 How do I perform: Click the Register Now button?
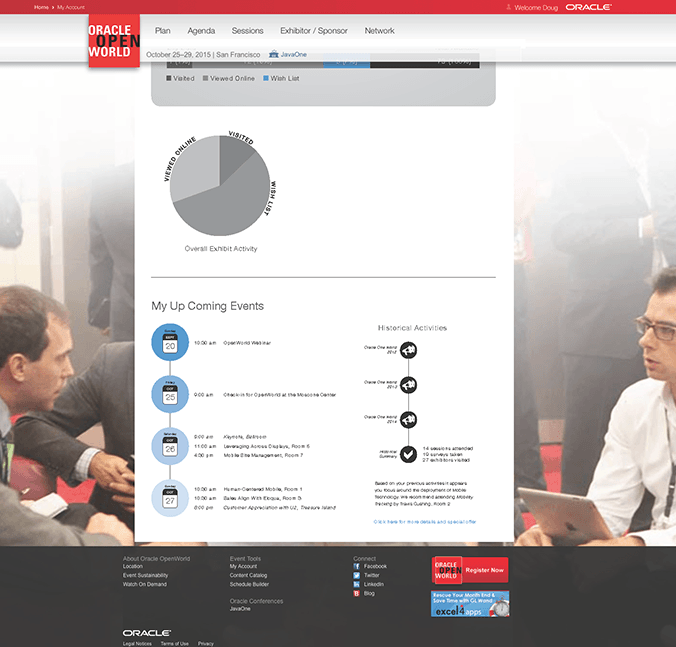[x=470, y=570]
